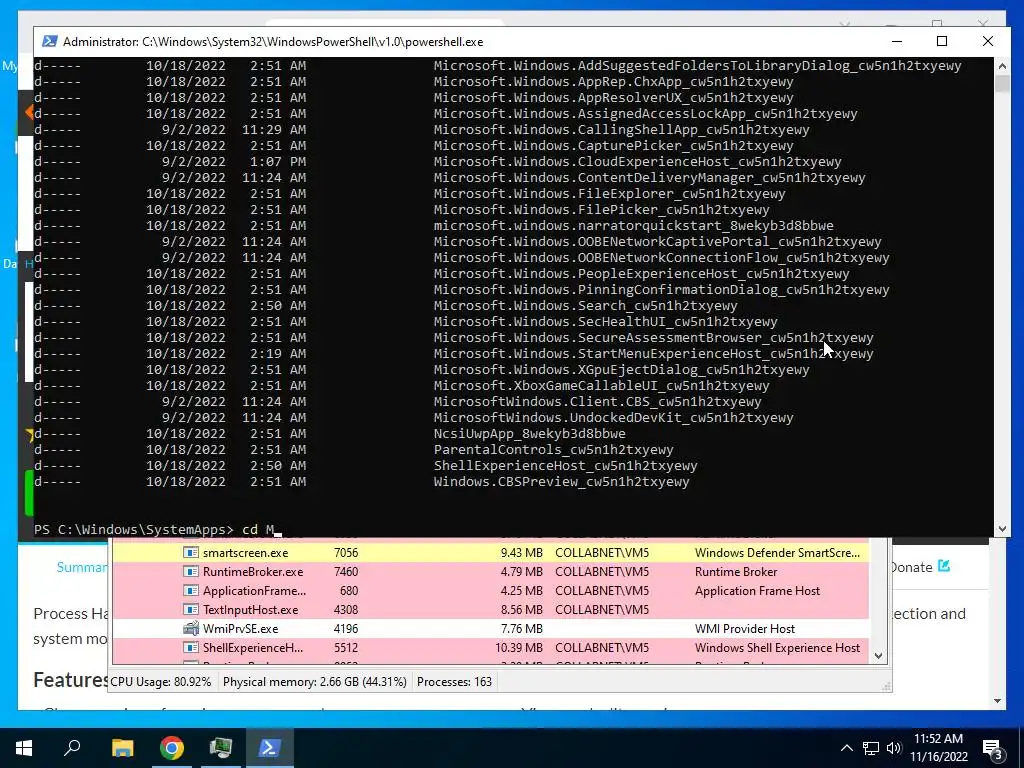The width and height of the screenshot is (1024, 768).
Task: Select RuntimeBroker.exe with PID 7460
Action: (x=490, y=571)
